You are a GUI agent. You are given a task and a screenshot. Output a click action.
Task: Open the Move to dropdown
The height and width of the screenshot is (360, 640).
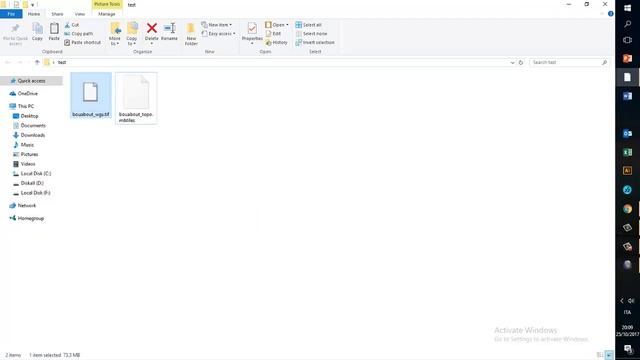[x=115, y=34]
